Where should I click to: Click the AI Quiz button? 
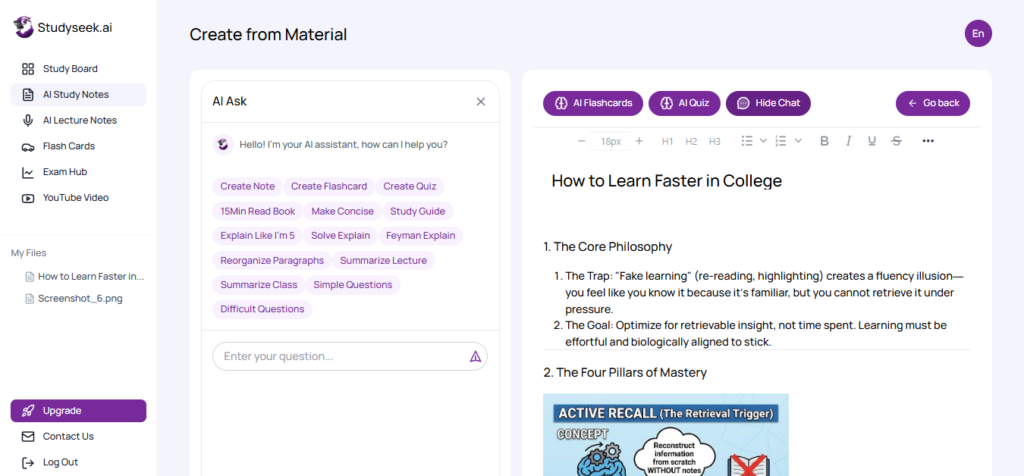point(684,103)
